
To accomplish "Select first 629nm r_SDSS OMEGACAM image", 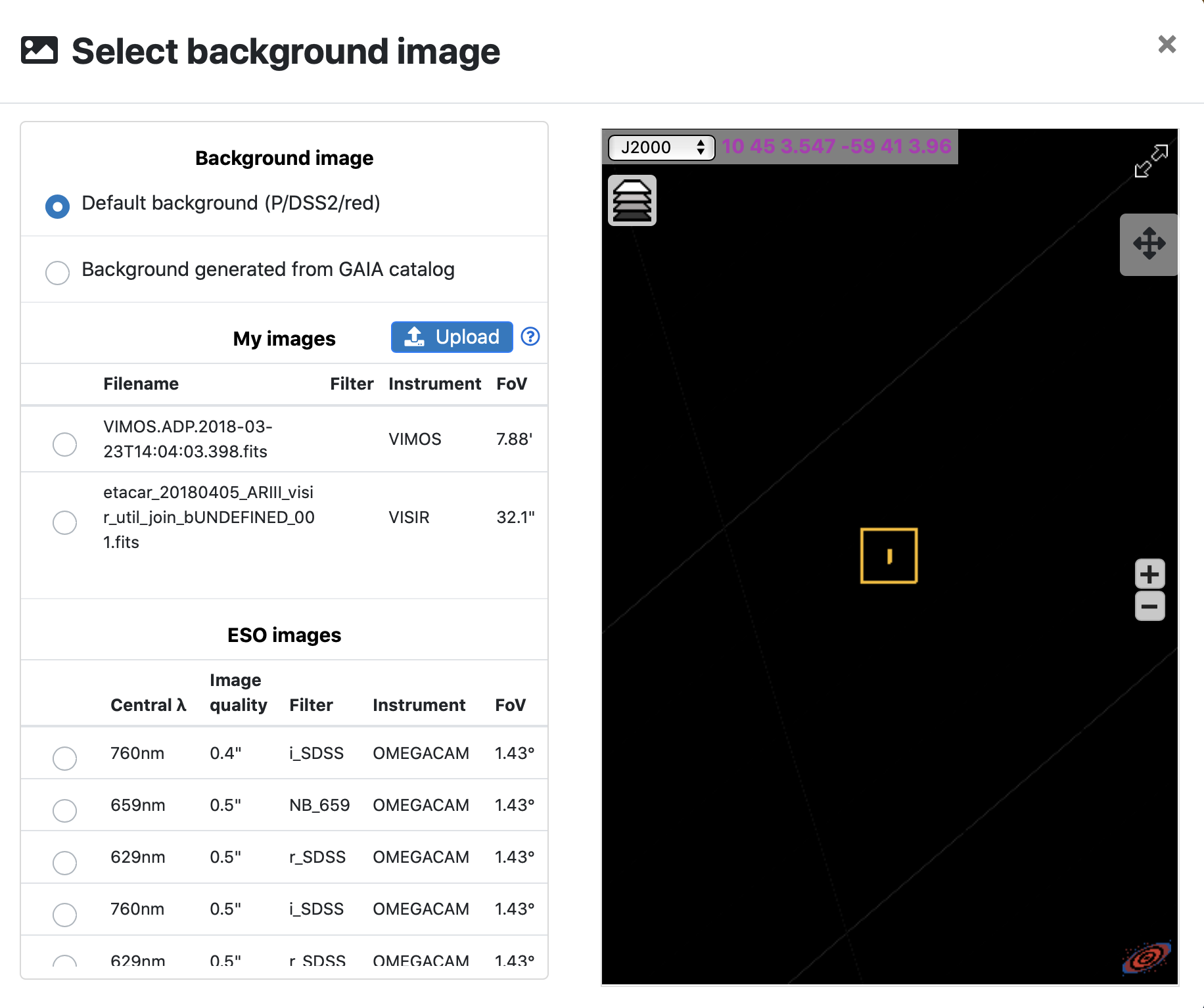I will (x=64, y=862).
